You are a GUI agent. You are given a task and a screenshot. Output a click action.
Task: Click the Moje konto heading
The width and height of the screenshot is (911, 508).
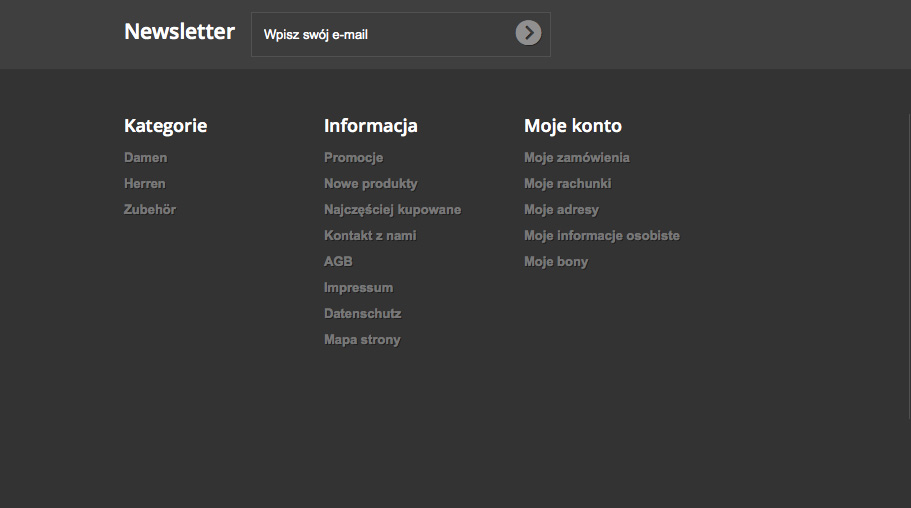573,126
